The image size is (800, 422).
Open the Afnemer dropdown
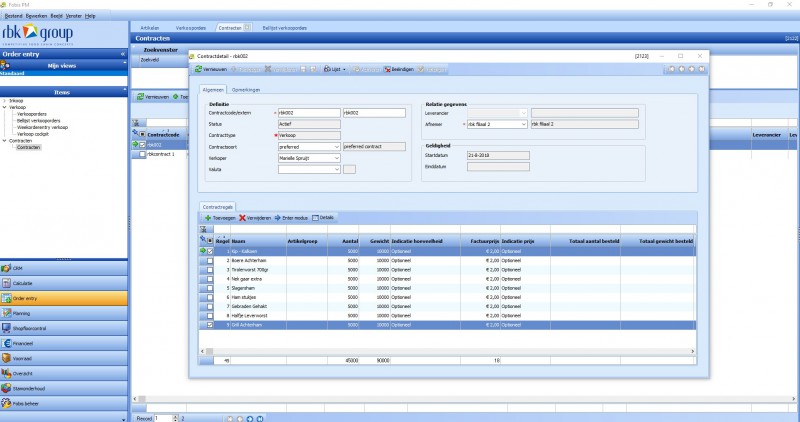point(523,125)
